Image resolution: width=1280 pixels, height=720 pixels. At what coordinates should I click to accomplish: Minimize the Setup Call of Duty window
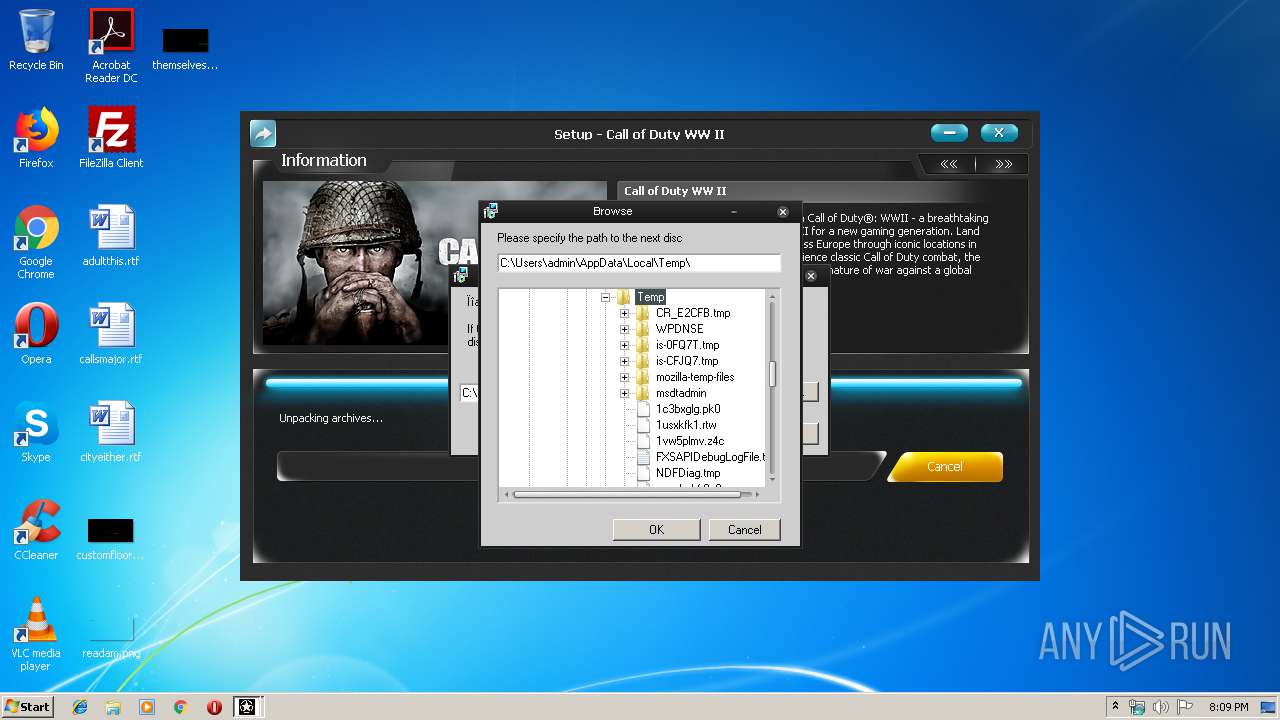point(949,133)
